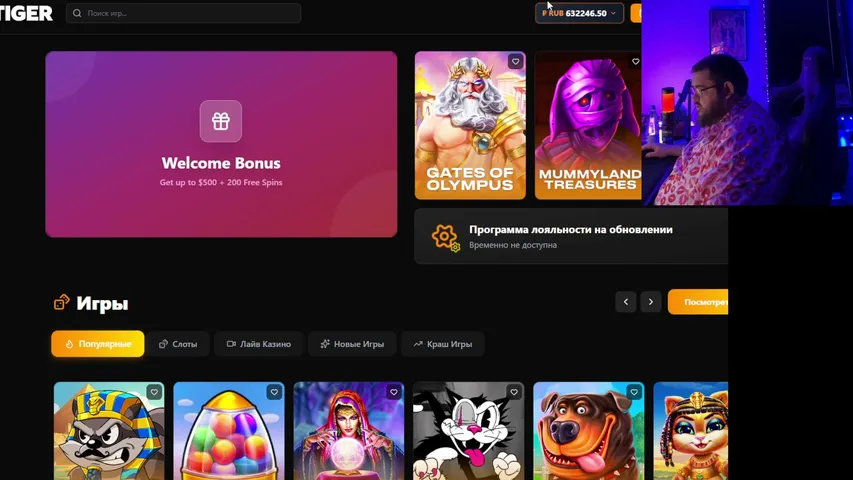Screen dimensions: 853x480
Task: Click the trend arrow icon on the Краш Игры tab
Action: pos(418,344)
